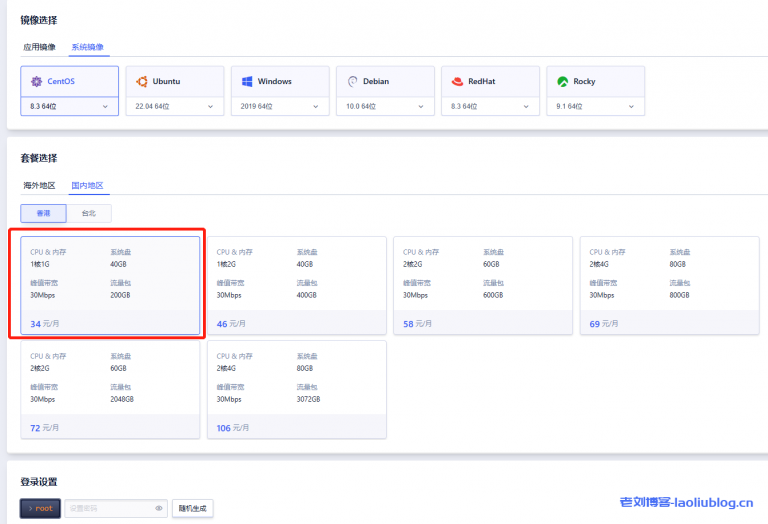The width and height of the screenshot is (768, 524).
Task: Switch to 海外地区 tab
Action: pos(40,185)
